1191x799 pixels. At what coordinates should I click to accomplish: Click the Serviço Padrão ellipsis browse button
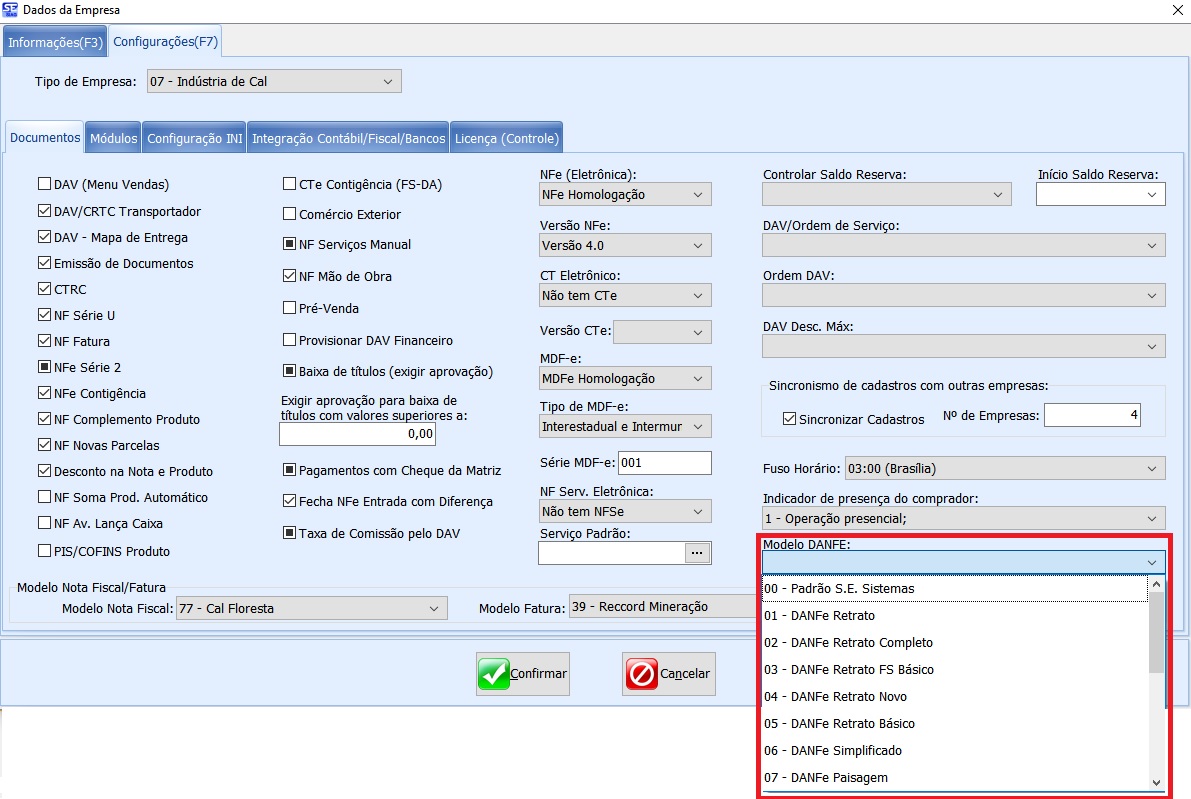point(697,552)
